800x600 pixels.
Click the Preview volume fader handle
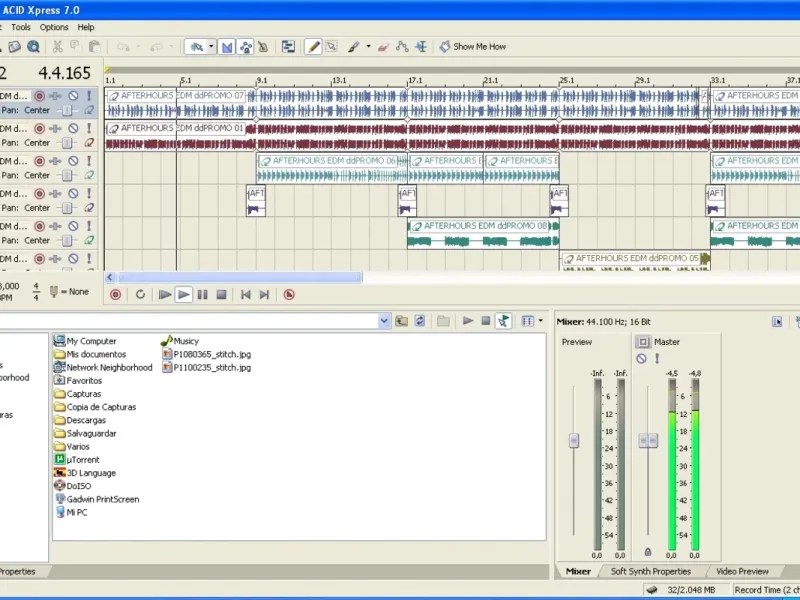[x=574, y=440]
